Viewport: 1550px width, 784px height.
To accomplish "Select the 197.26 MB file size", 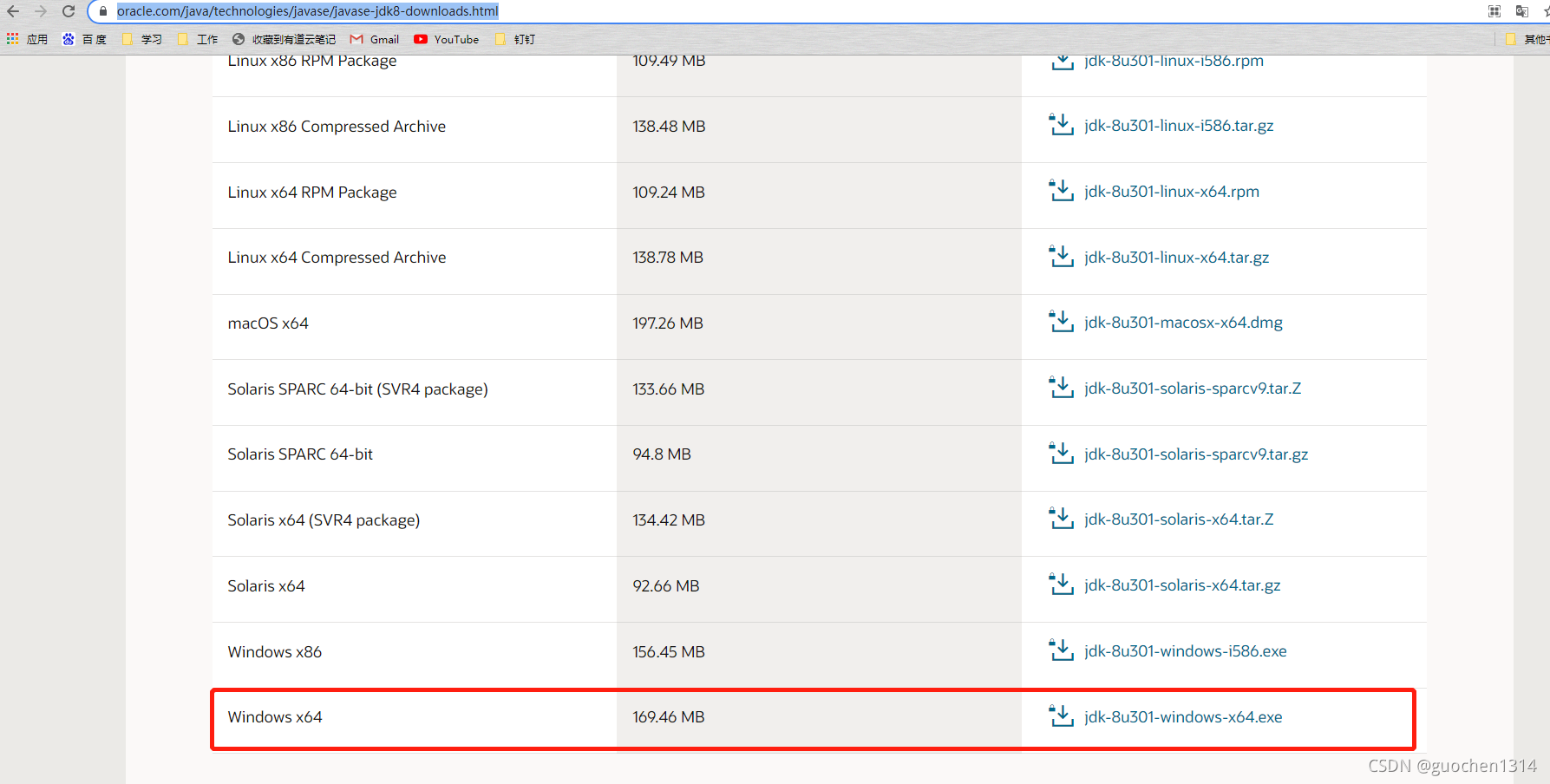I will [668, 323].
